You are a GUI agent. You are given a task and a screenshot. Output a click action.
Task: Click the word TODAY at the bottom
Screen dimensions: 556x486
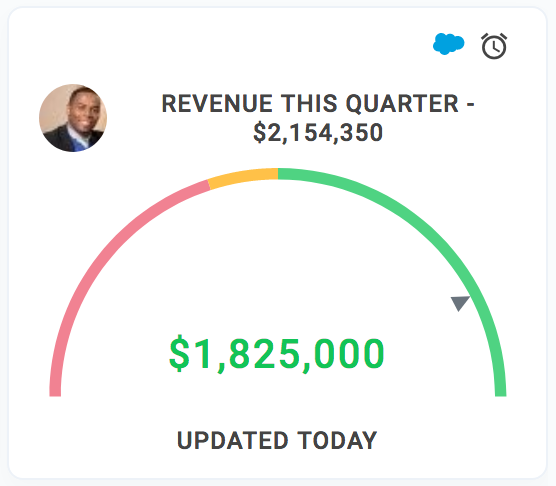point(337,441)
